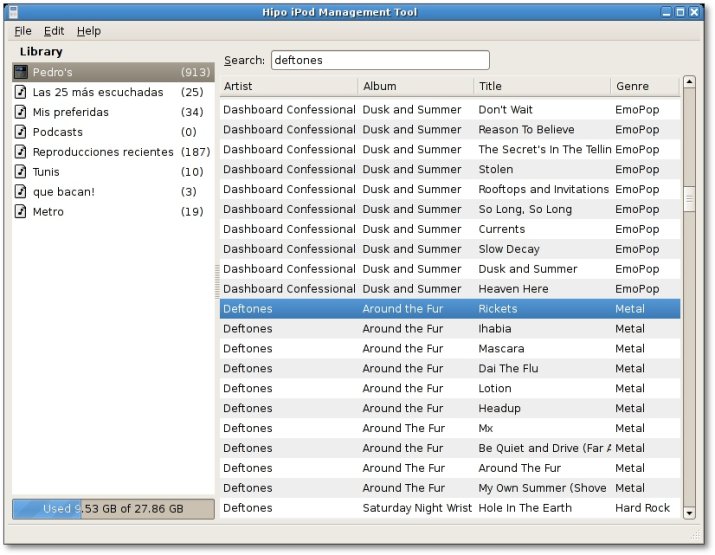Image resolution: width=715 pixels, height=555 pixels.
Task: Select the Reproducciones recientes playlist
Action: coord(113,152)
